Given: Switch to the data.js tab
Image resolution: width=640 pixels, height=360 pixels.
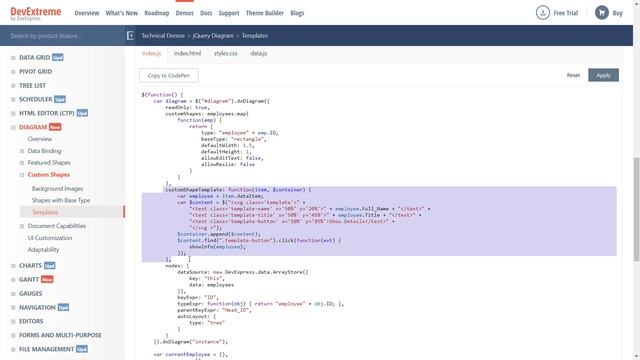Looking at the screenshot, I should click(x=258, y=53).
